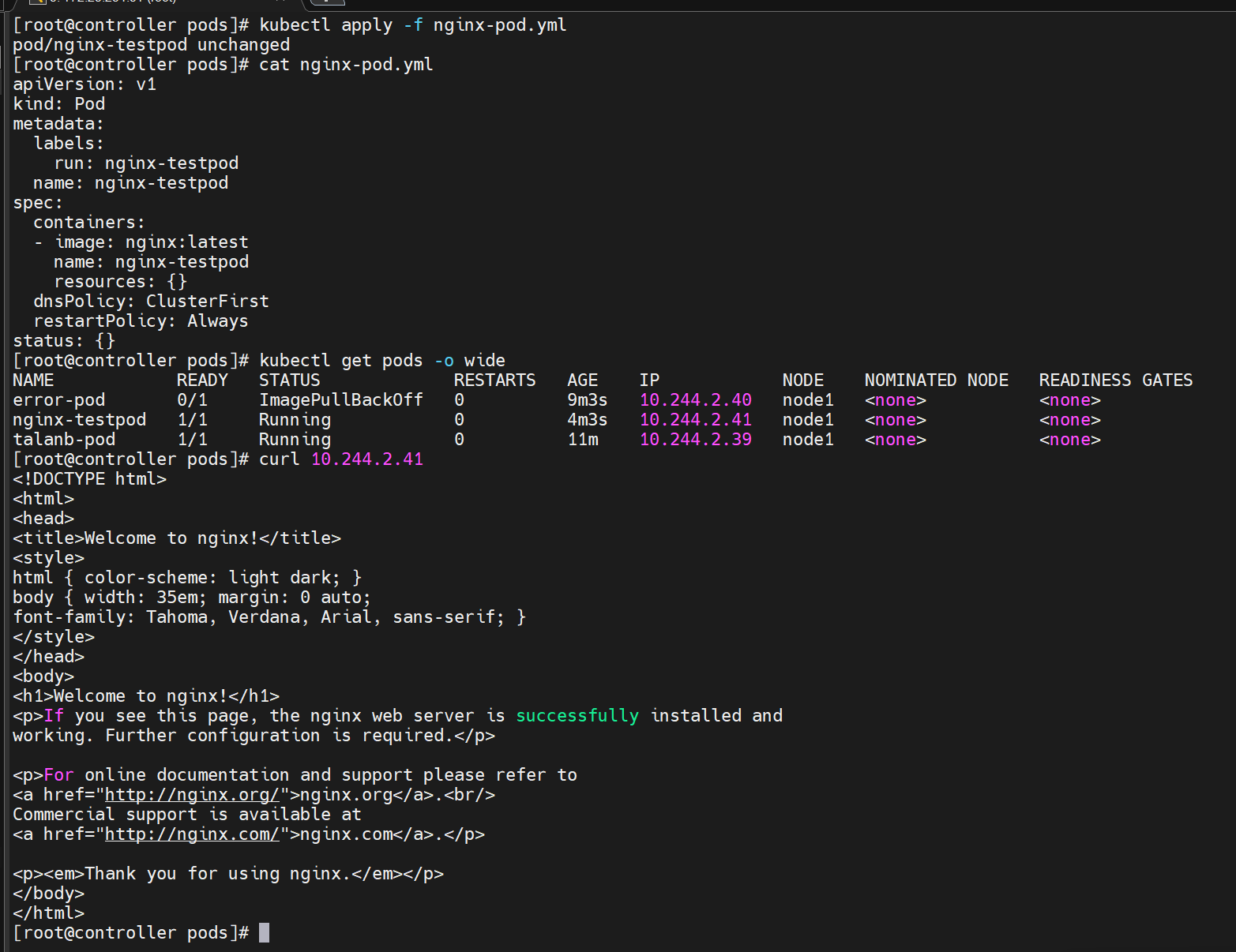Click the IP address 10.244.2.39

coord(696,440)
